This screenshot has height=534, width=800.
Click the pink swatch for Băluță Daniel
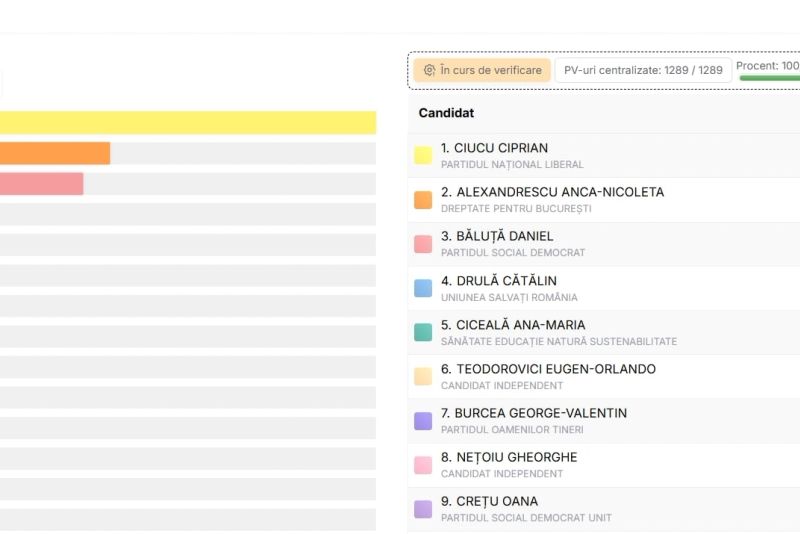pos(423,244)
